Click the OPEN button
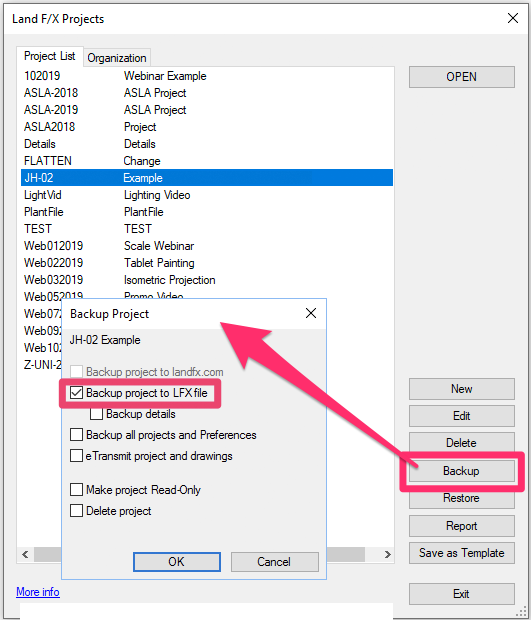 [461, 77]
